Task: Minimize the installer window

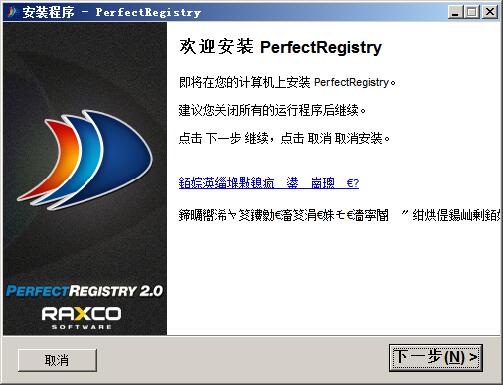Action: tap(455, 12)
